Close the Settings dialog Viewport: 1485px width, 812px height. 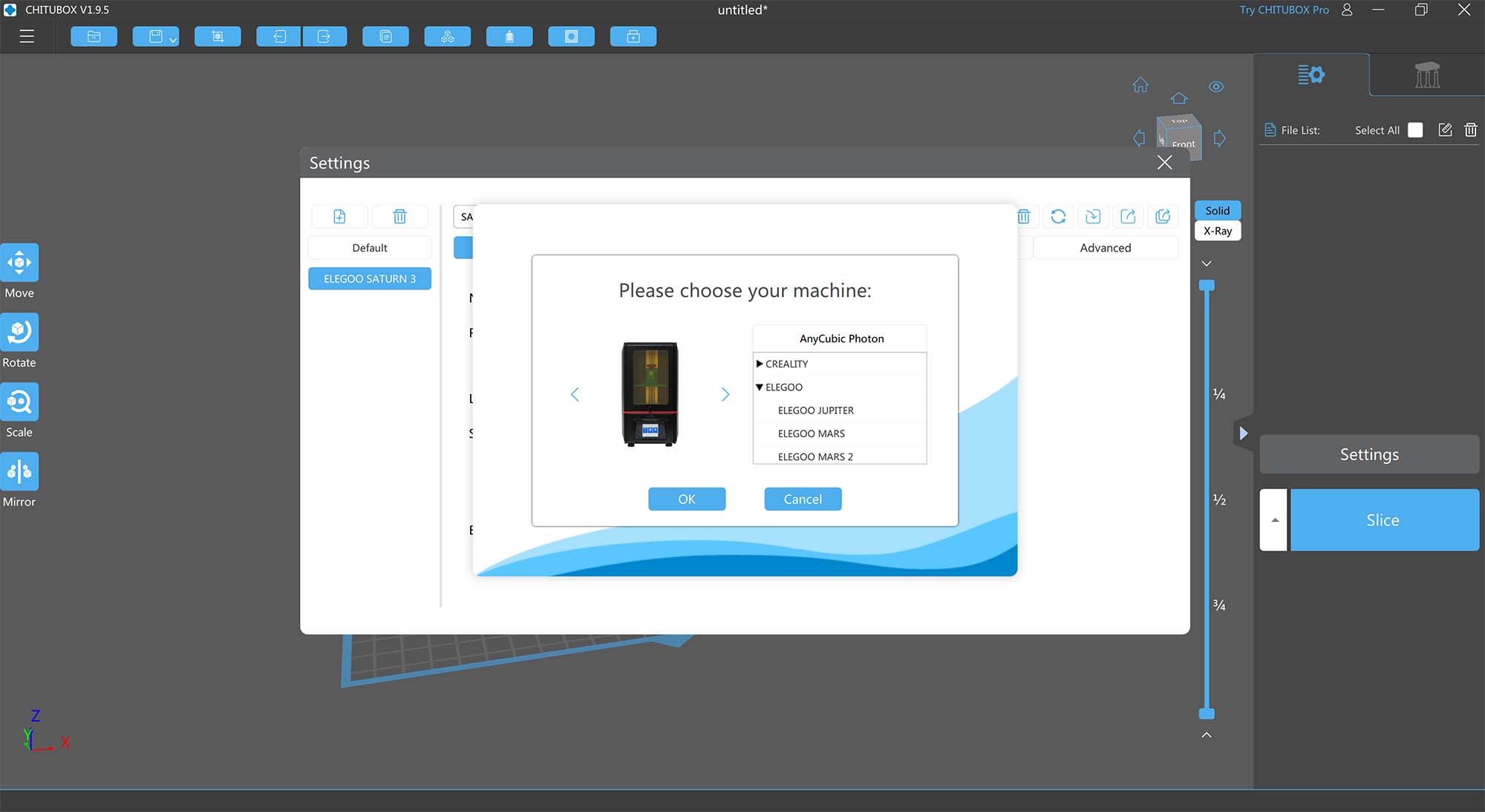point(1164,163)
